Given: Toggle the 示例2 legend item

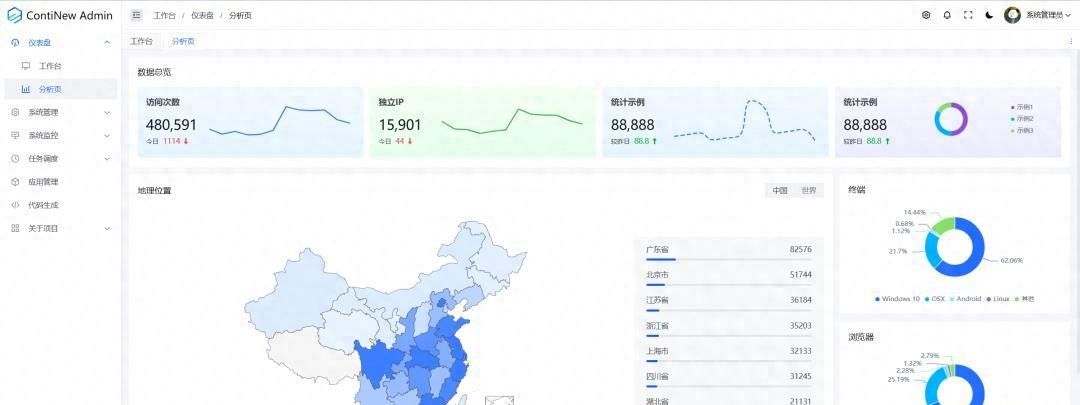Looking at the screenshot, I should 1022,118.
